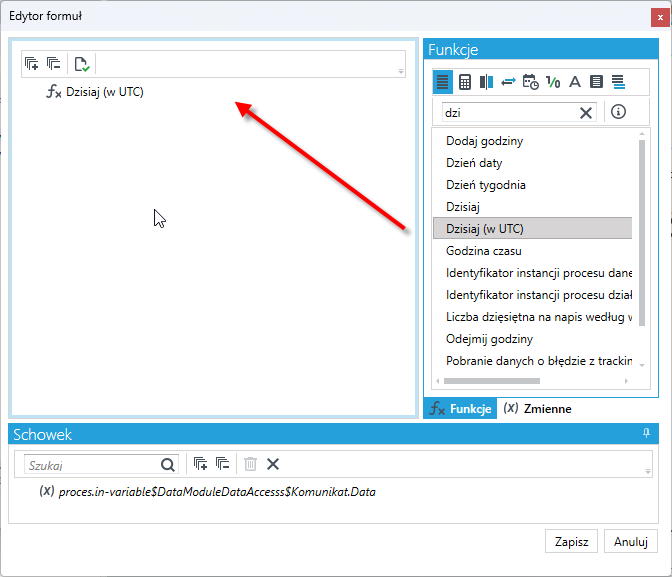Show all functions category icon
672x577 pixels.
(442, 81)
